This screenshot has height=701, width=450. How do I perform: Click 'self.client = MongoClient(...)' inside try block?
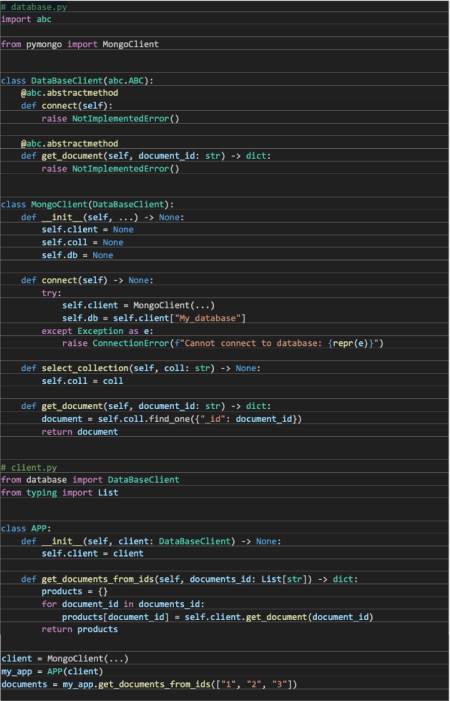tap(139, 305)
